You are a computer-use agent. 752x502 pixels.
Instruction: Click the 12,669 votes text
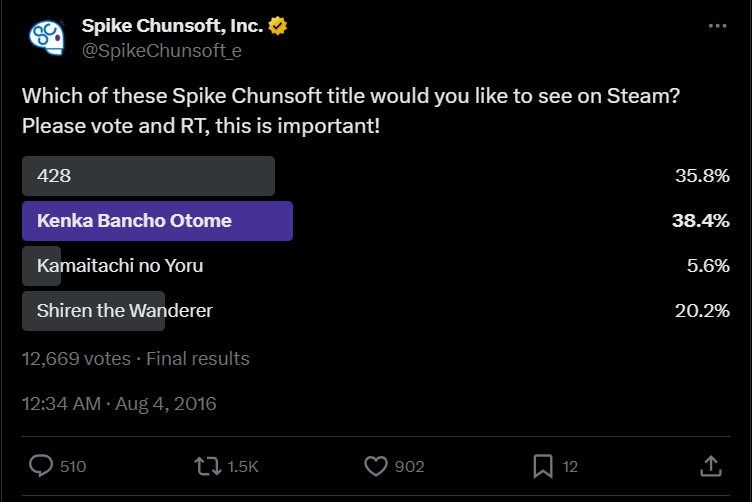pos(76,358)
